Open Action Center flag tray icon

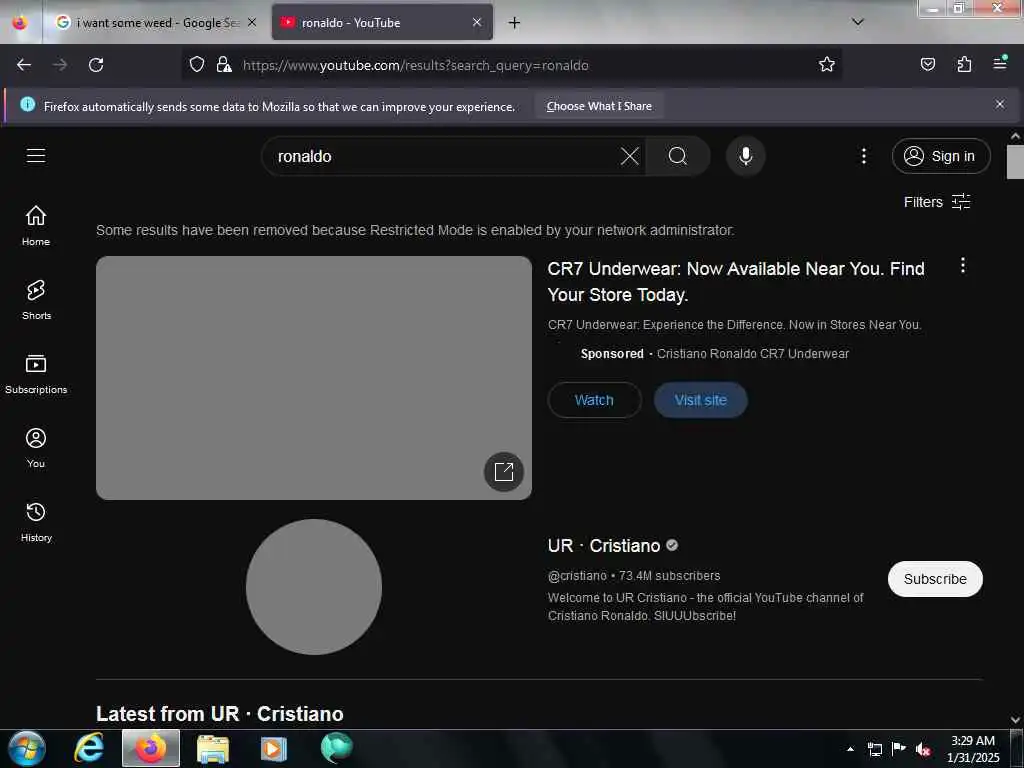(899, 749)
